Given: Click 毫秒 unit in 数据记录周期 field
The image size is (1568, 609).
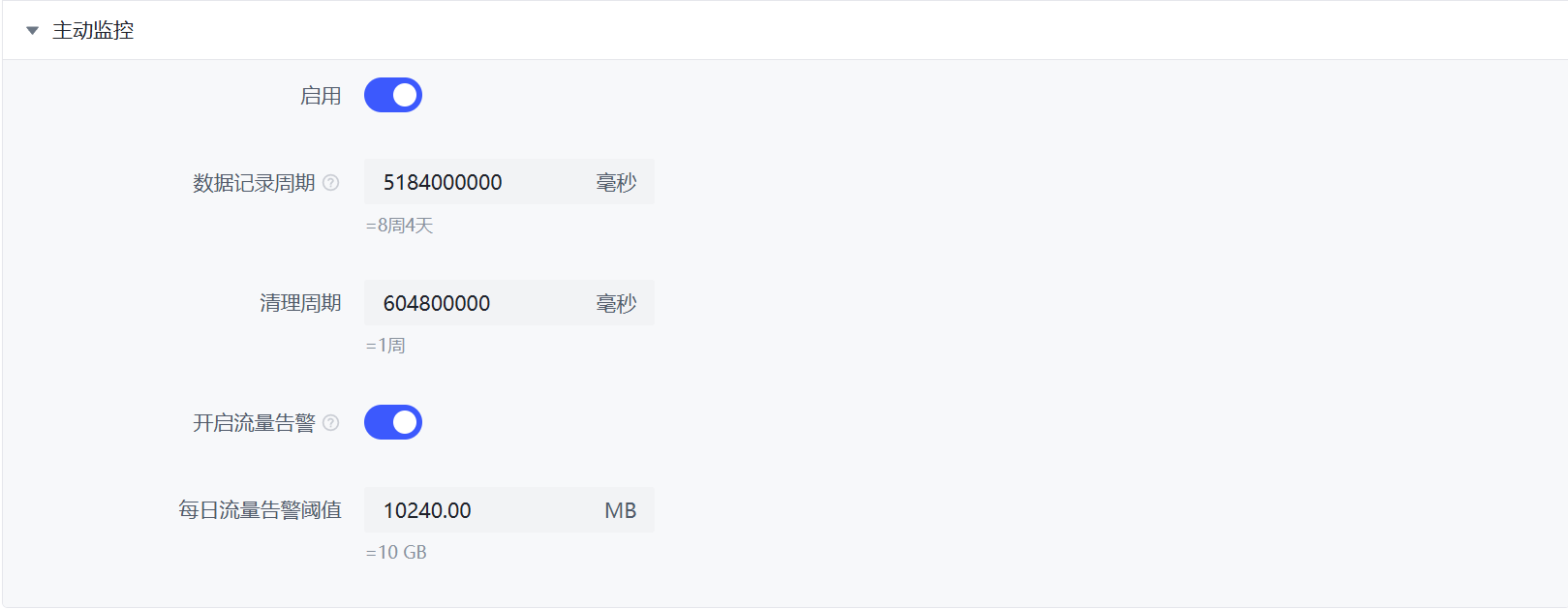Looking at the screenshot, I should pos(616,183).
